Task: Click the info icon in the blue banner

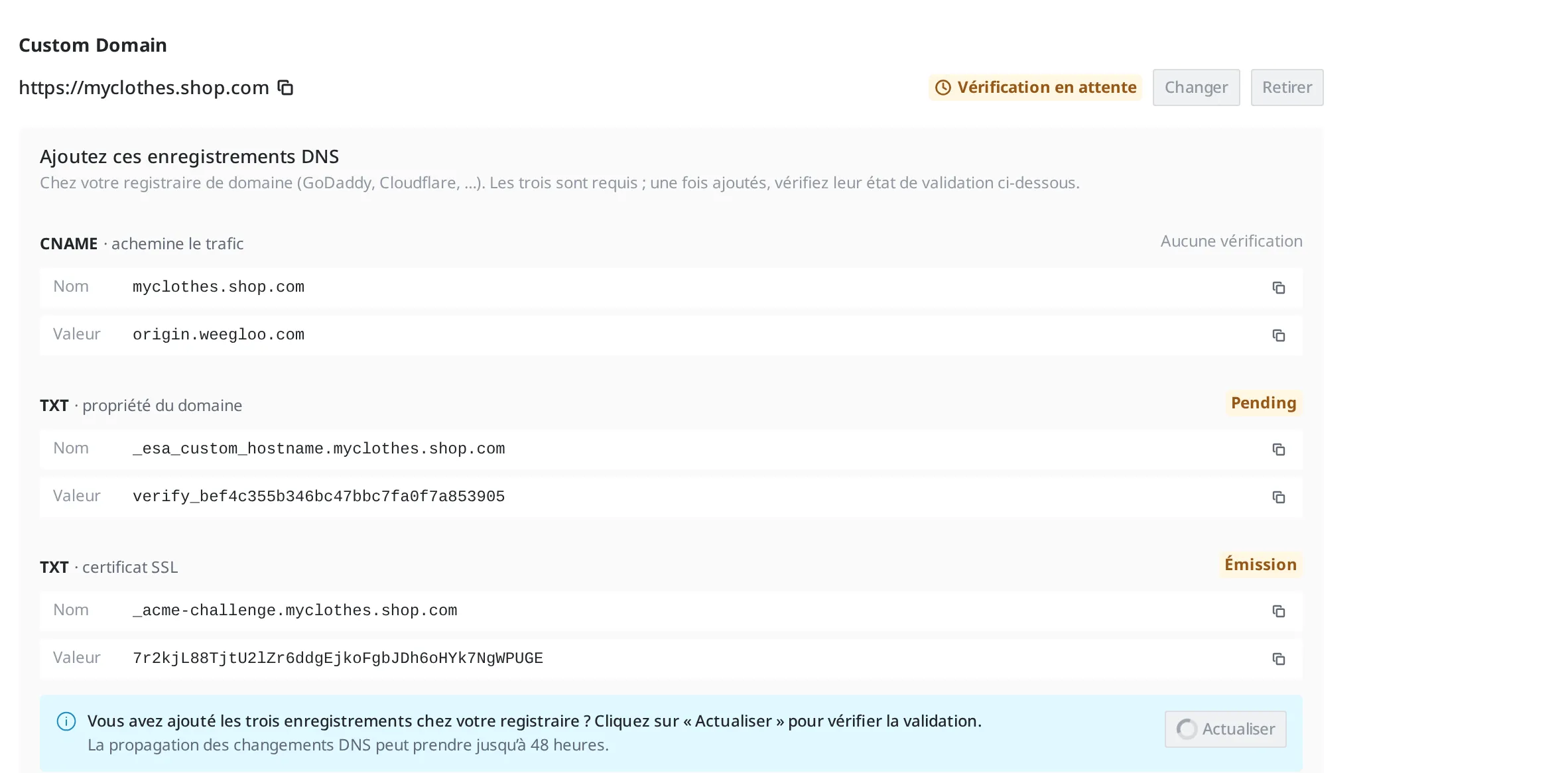Action: (x=66, y=721)
